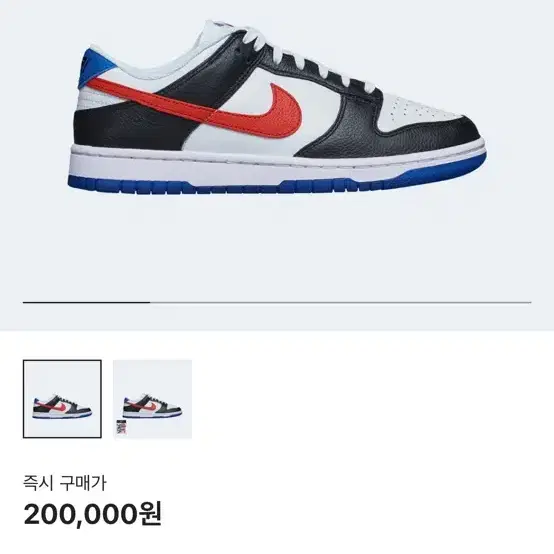Jump to second image via grey indicator bar
Image resolution: width=554 pixels, height=554 pixels.
click(x=341, y=302)
